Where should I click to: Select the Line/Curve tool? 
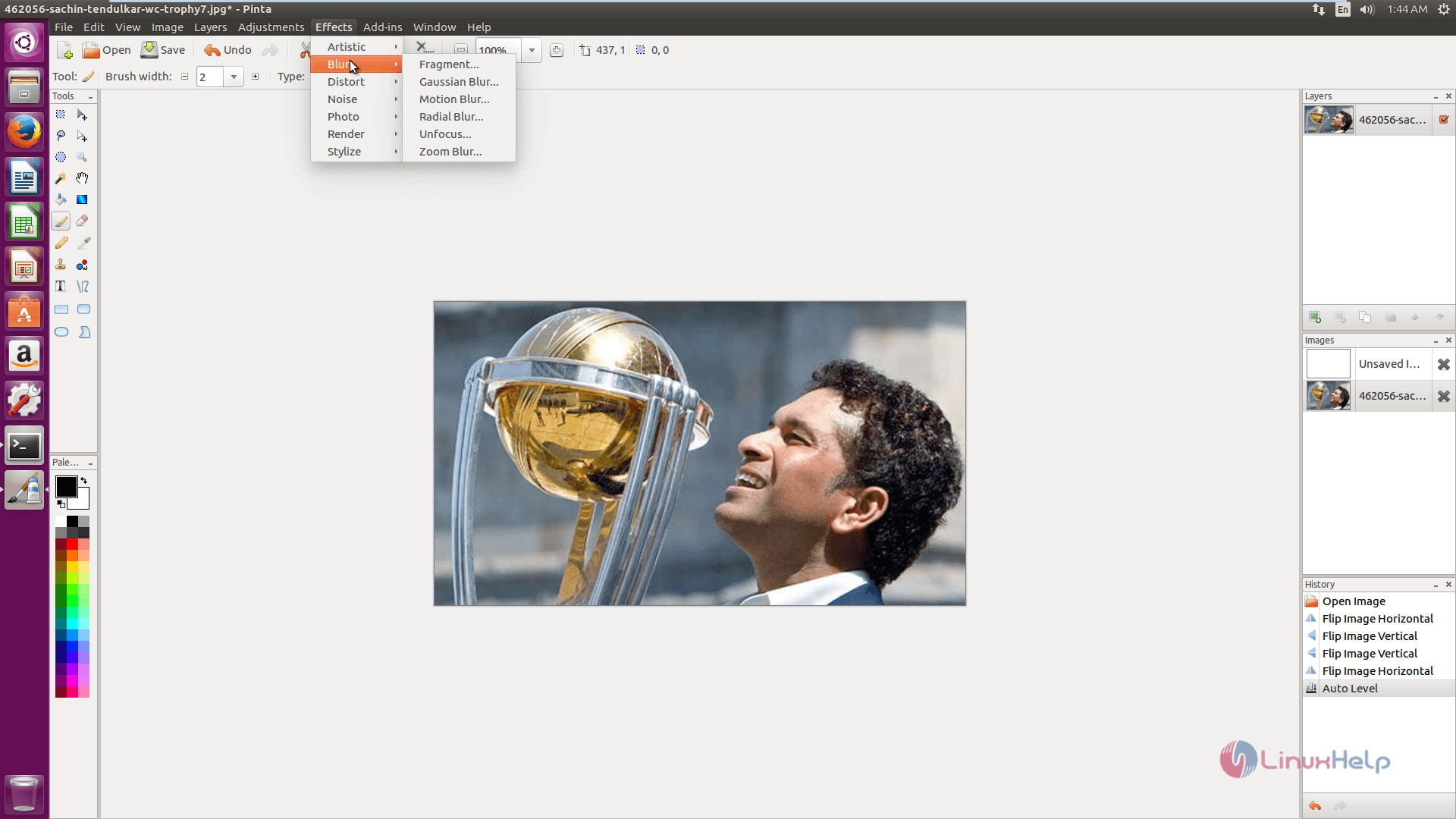83,286
